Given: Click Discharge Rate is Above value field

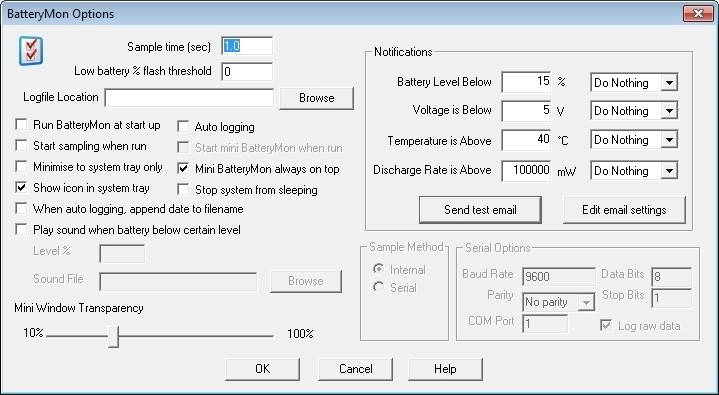Looking at the screenshot, I should click(x=526, y=171).
